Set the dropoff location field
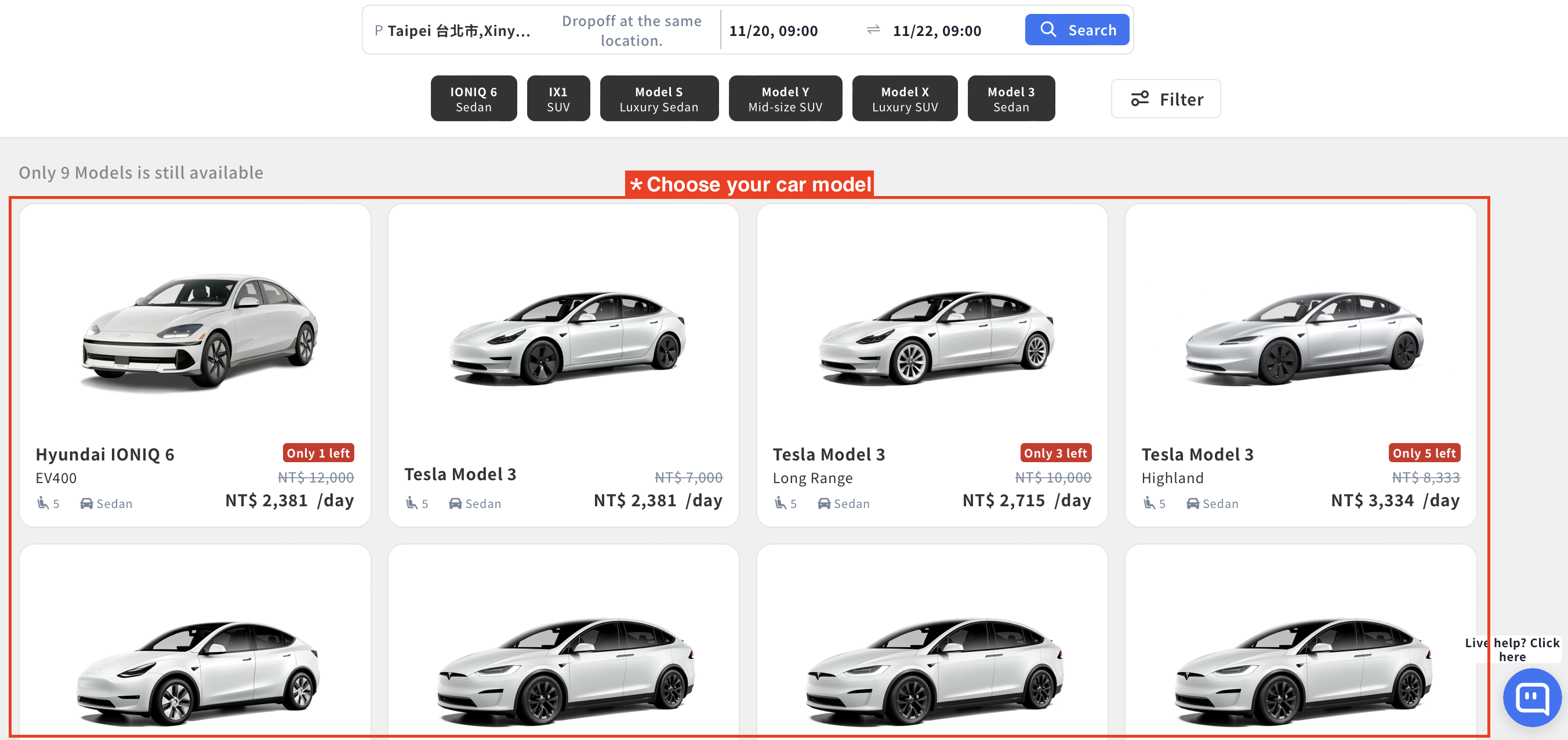 [x=631, y=30]
